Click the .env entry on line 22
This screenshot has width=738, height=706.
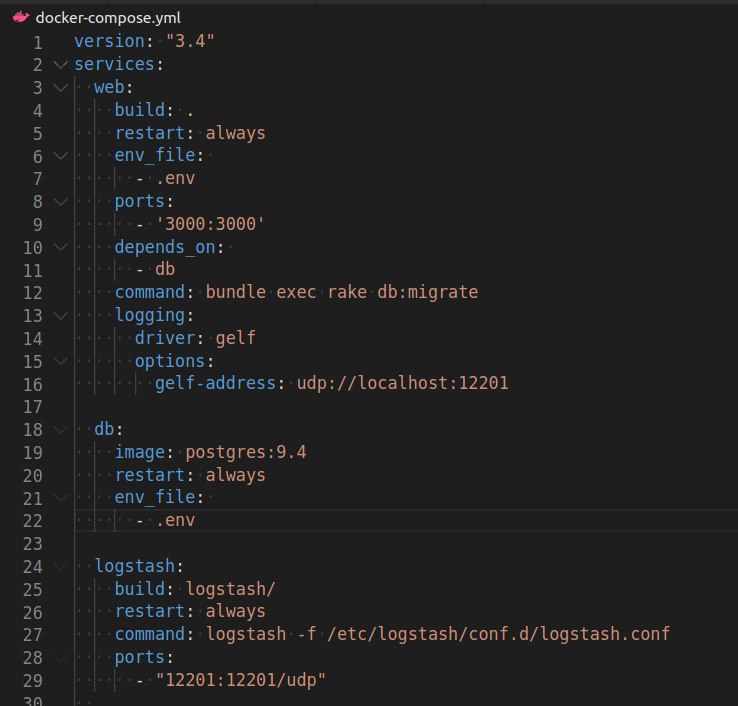(175, 521)
